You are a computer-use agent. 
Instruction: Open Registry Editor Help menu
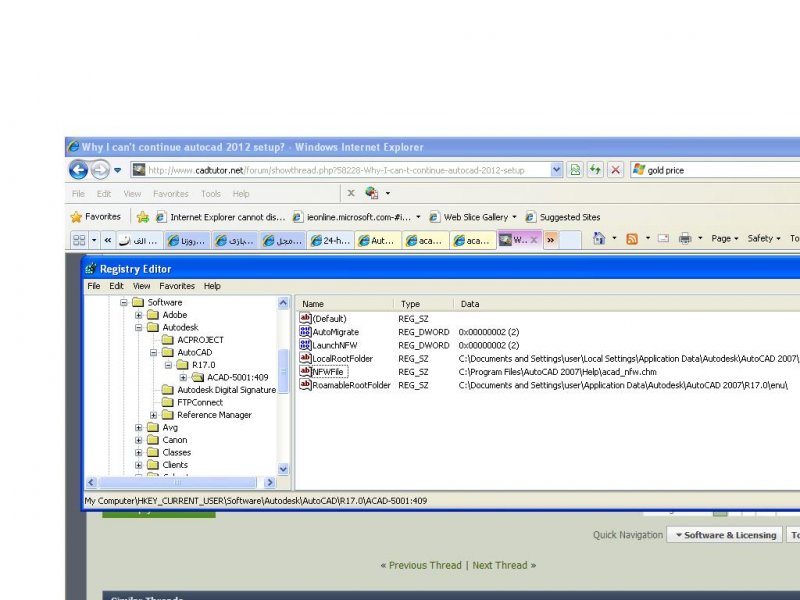click(x=212, y=286)
